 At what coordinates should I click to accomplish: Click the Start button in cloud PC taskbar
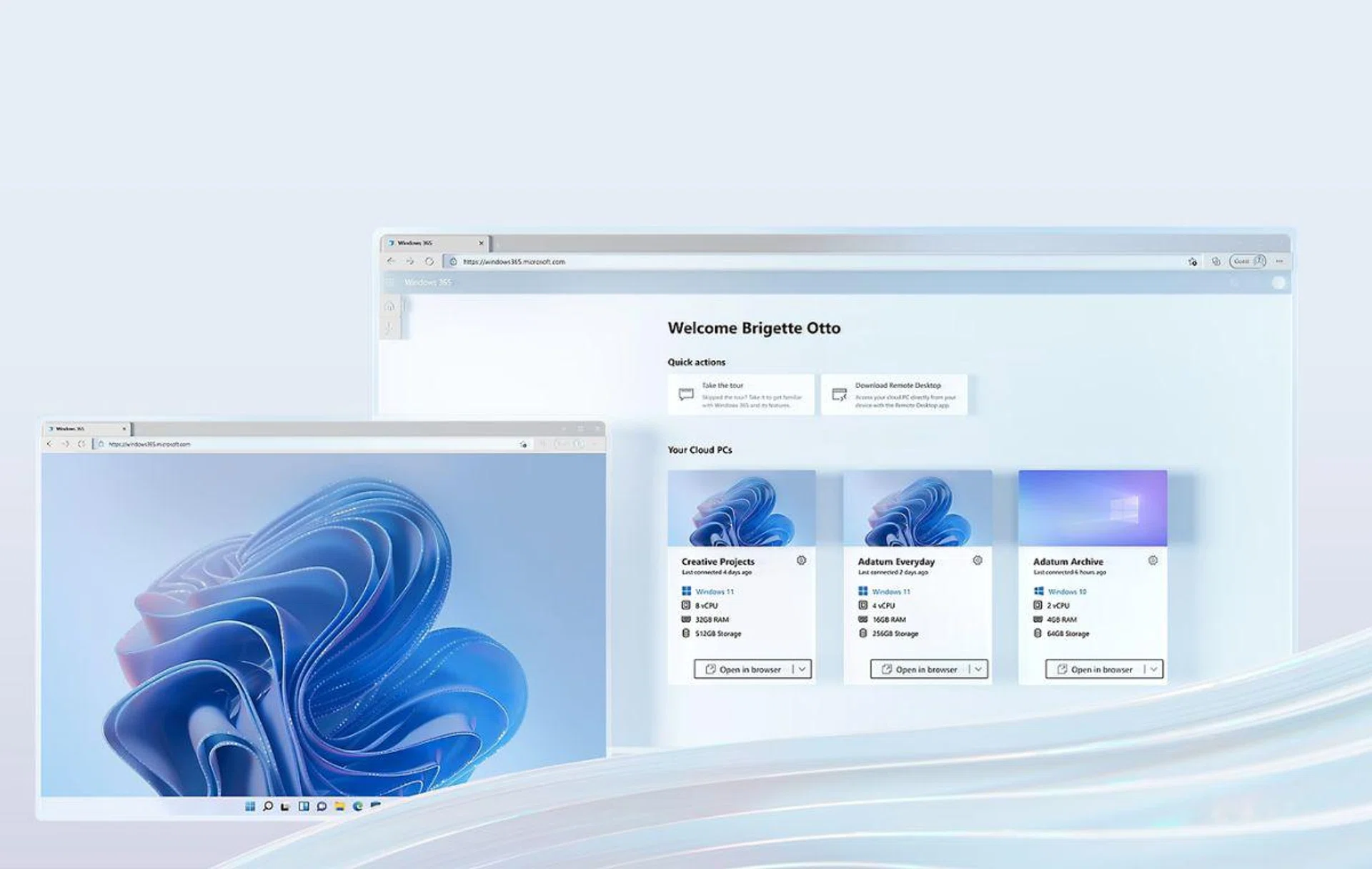pyautogui.click(x=250, y=806)
